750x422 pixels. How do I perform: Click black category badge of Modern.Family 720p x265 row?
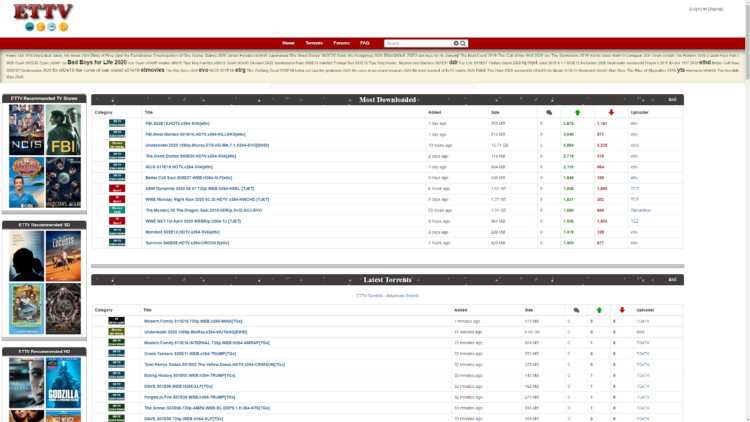click(x=116, y=321)
